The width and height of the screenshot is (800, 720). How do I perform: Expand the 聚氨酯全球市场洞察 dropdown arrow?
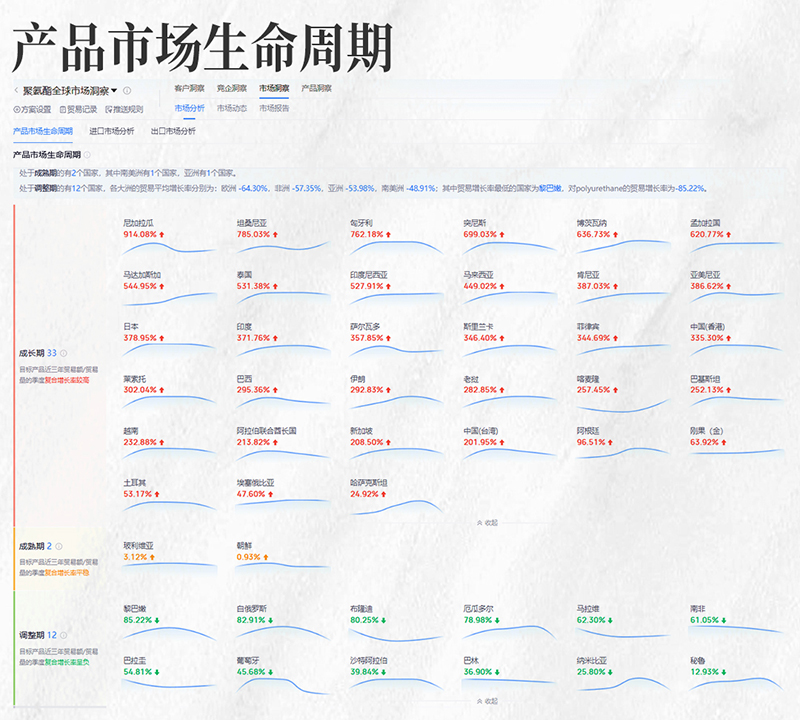click(114, 91)
